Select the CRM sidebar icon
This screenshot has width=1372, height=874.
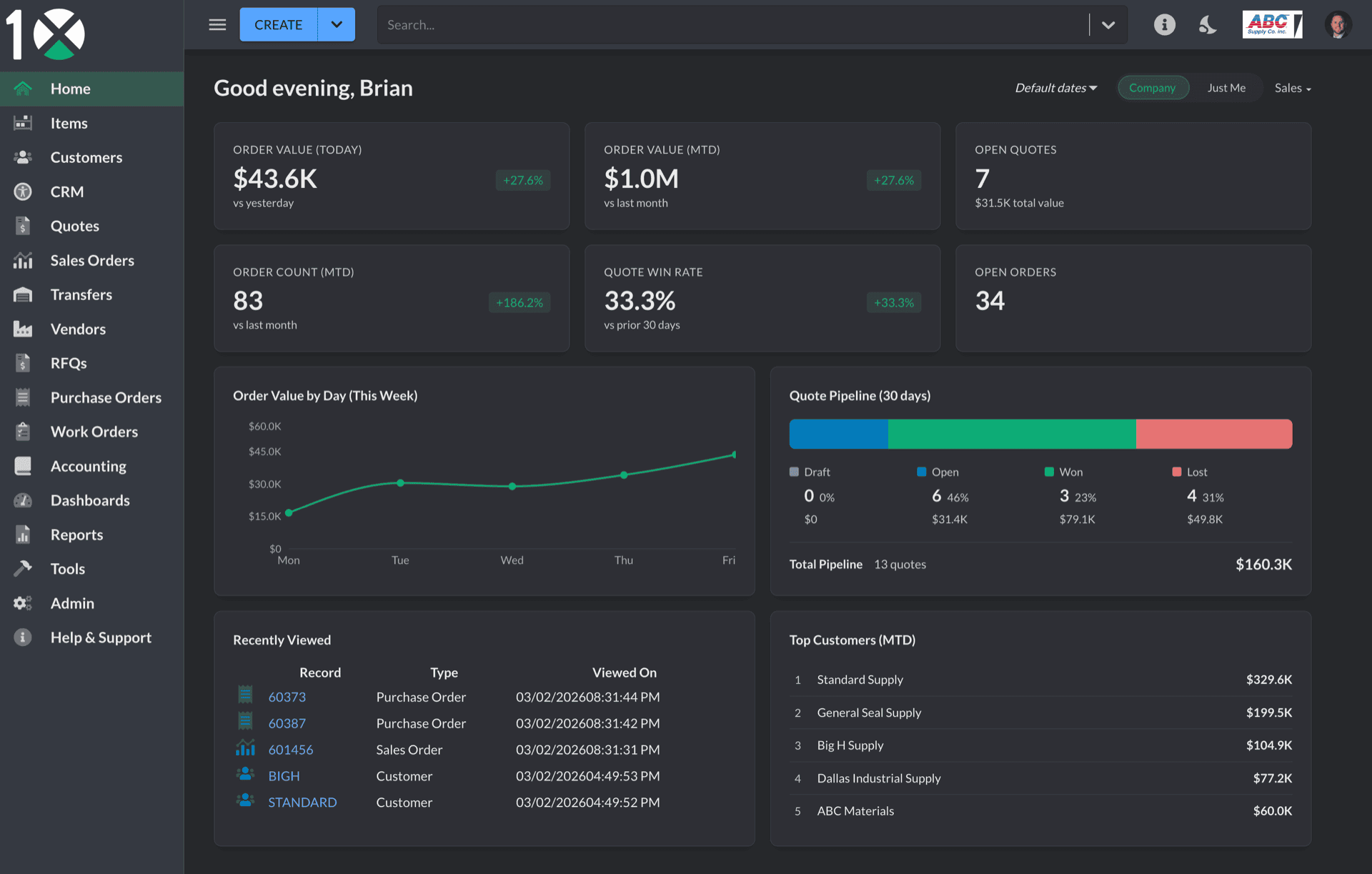pyautogui.click(x=23, y=192)
